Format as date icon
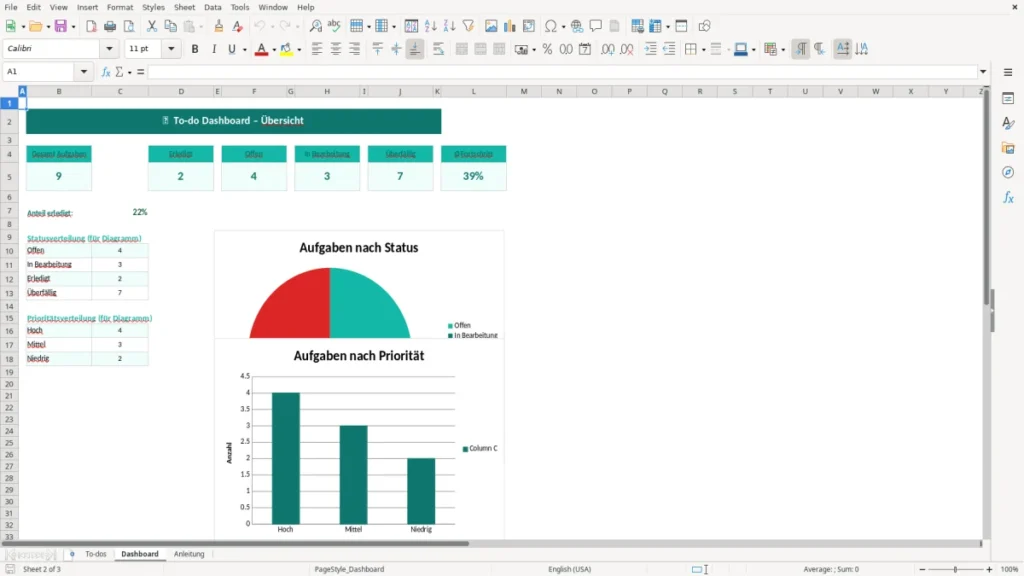The height and width of the screenshot is (576, 1024). click(x=585, y=49)
